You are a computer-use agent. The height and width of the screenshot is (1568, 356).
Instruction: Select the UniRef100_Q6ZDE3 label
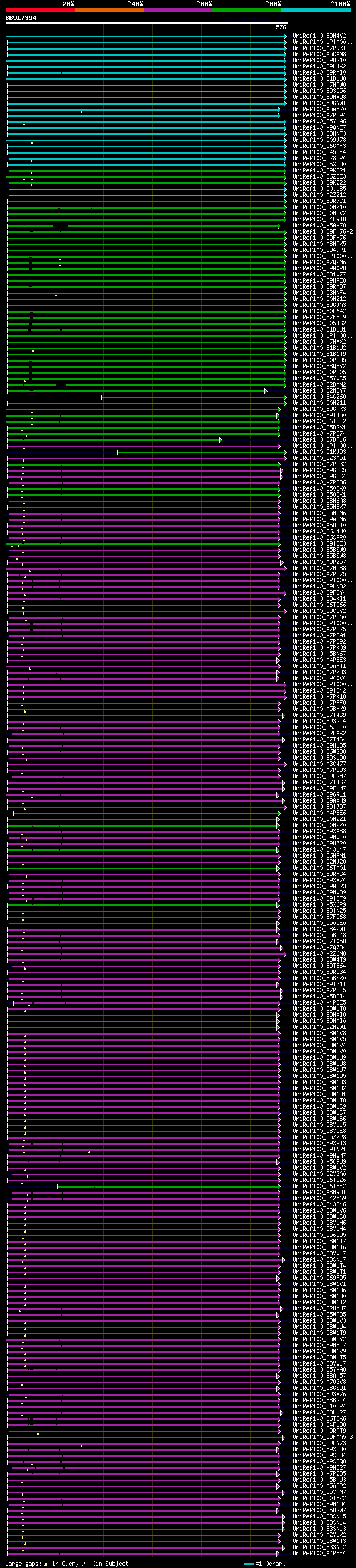[319, 176]
